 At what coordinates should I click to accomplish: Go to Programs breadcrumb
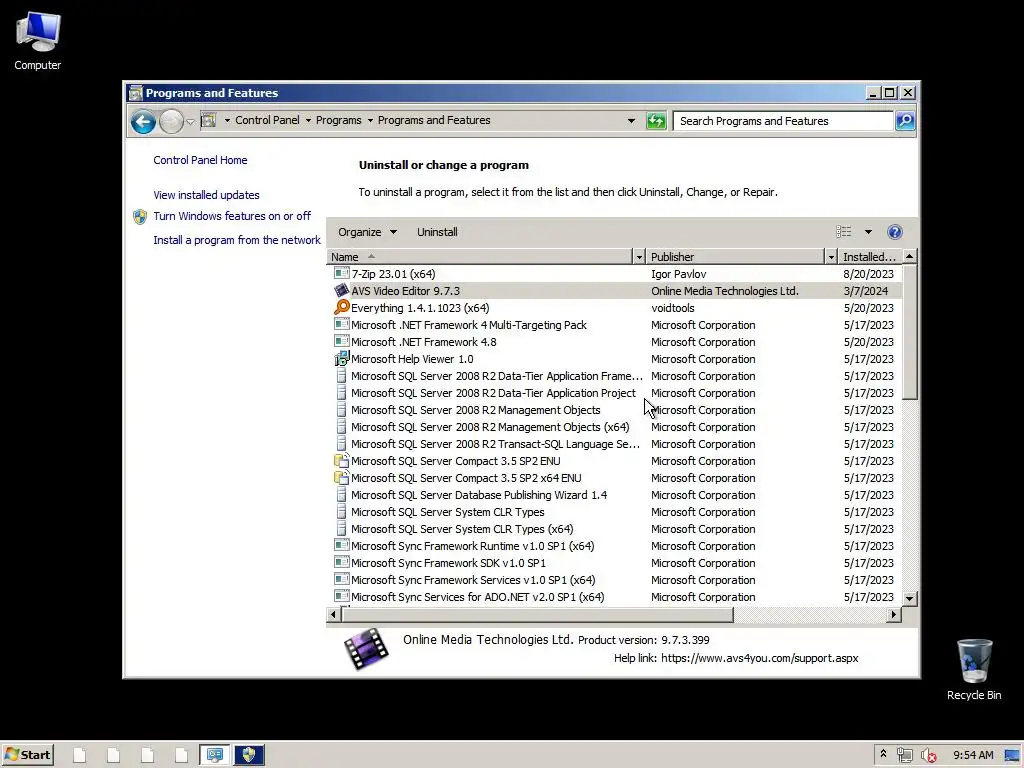point(338,120)
